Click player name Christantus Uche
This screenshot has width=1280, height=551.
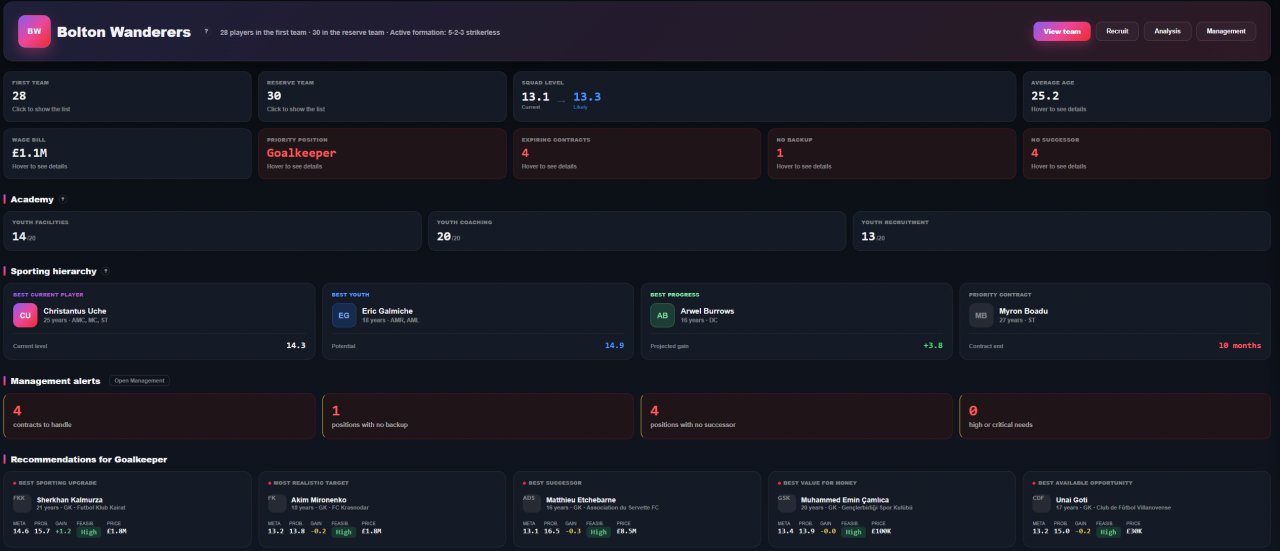74,311
